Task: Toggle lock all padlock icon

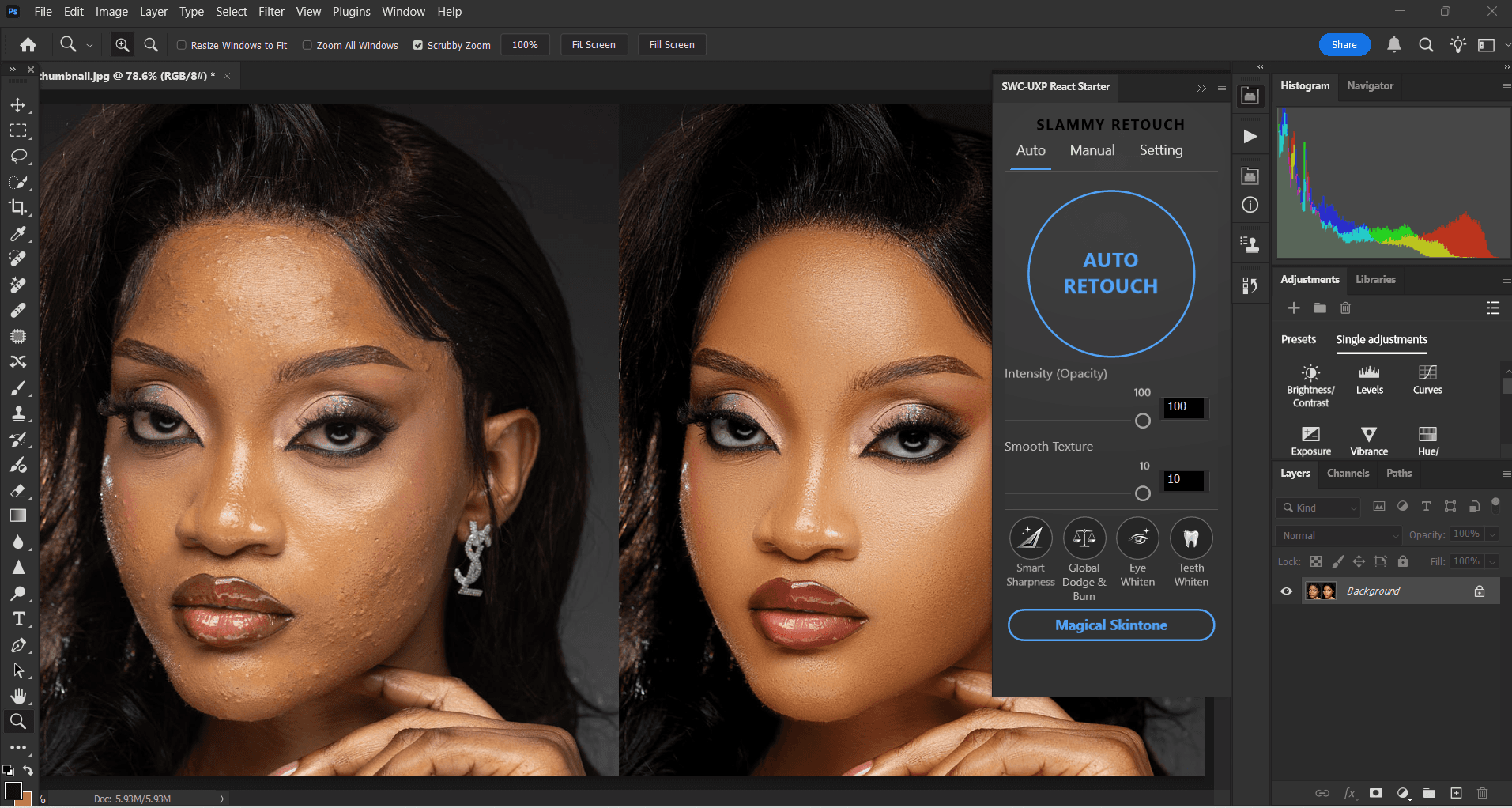Action: pyautogui.click(x=1403, y=561)
